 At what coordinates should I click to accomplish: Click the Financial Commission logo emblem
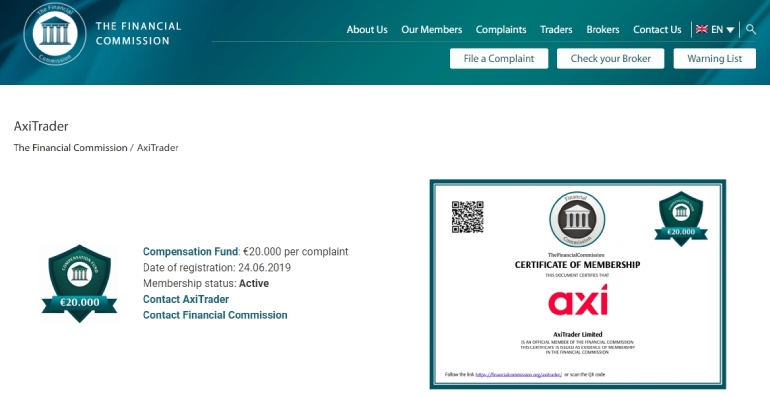click(55, 34)
